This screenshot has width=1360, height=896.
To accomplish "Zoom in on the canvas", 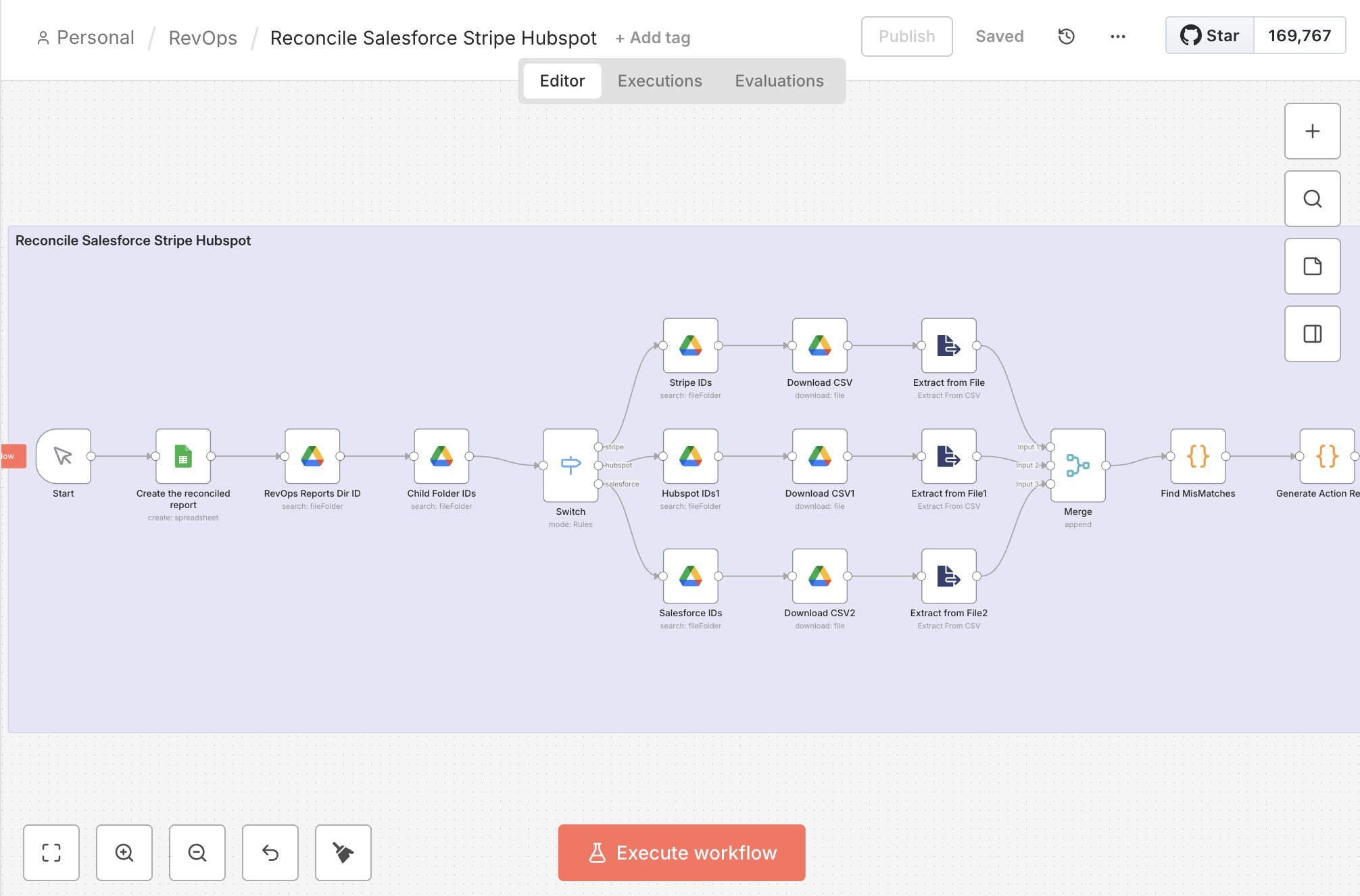I will point(124,853).
